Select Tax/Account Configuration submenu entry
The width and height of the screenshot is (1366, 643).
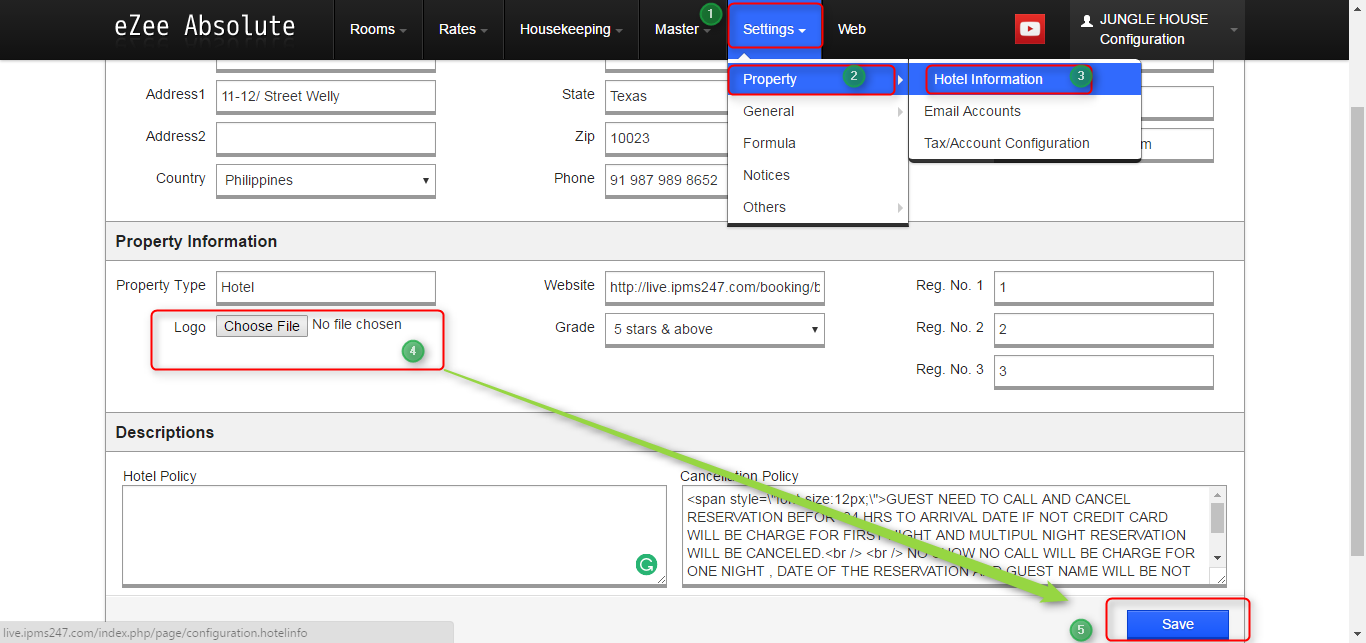point(1024,143)
